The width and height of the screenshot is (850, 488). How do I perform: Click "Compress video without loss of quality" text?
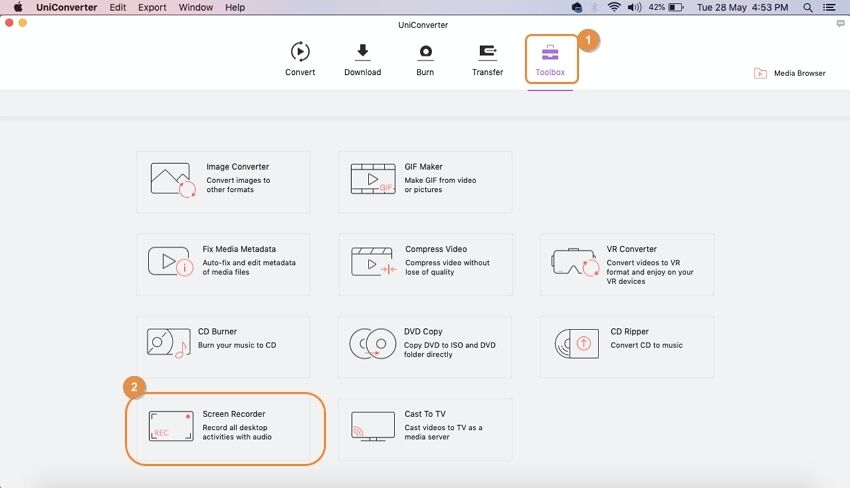pos(447,267)
